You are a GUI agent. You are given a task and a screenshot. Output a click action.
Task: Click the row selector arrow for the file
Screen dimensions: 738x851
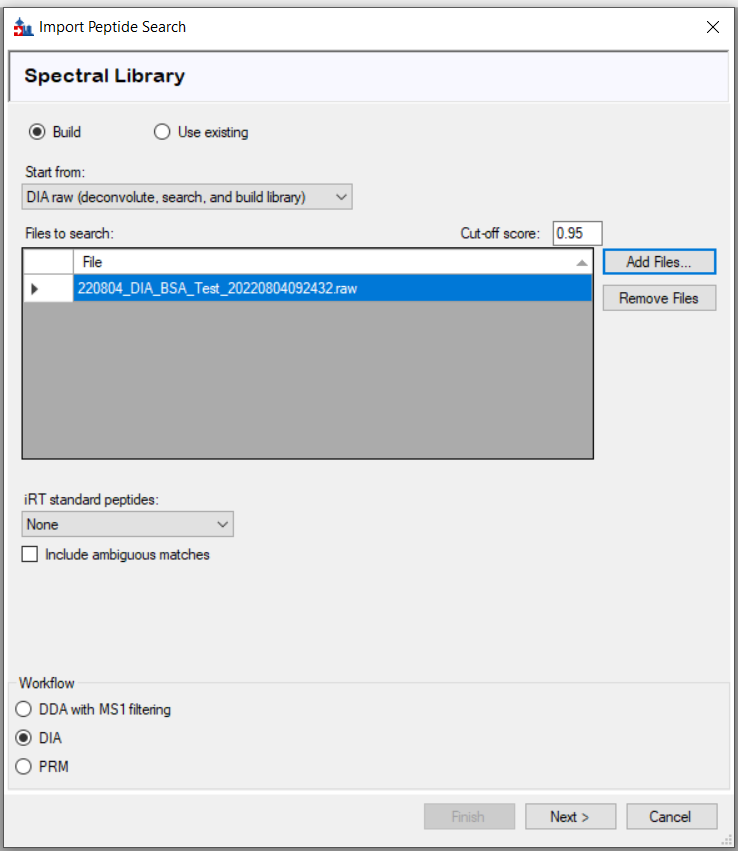[x=36, y=288]
